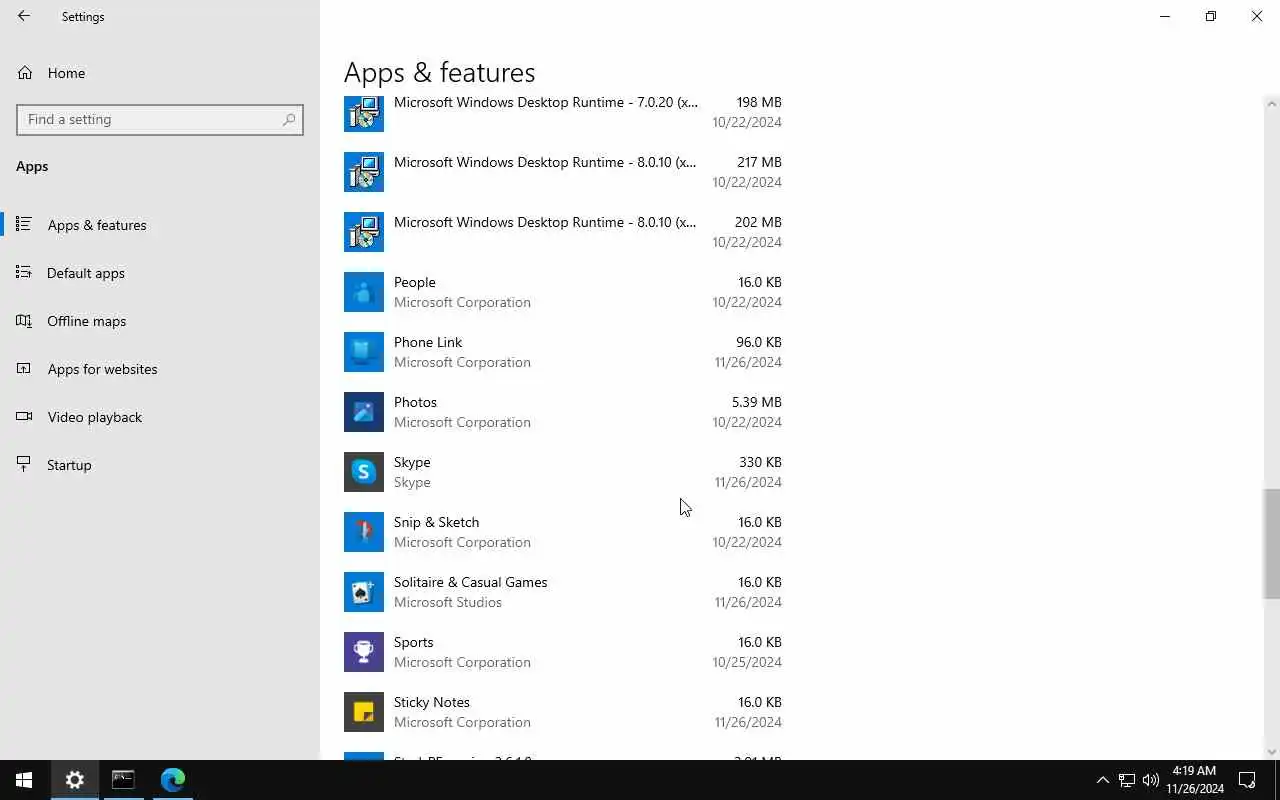Image resolution: width=1280 pixels, height=800 pixels.
Task: Click the Sports trophy icon
Action: pyautogui.click(x=364, y=652)
